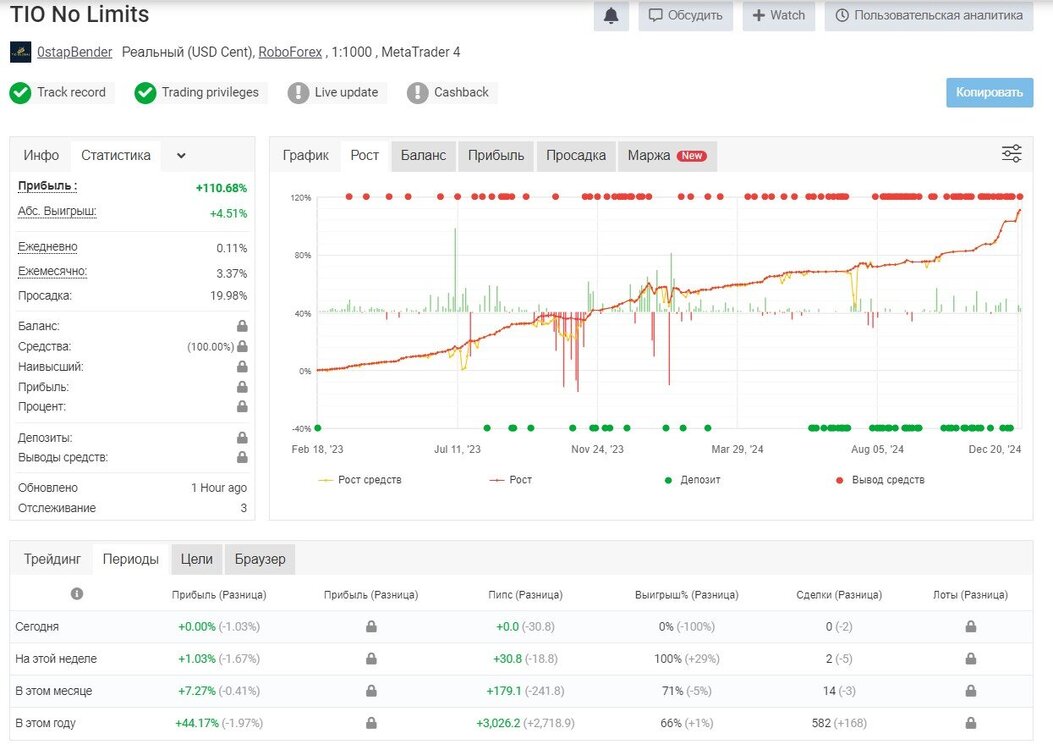This screenshot has width=1053, height=750.
Task: Click the На этой неделе profit lock icon
Action: click(371, 659)
